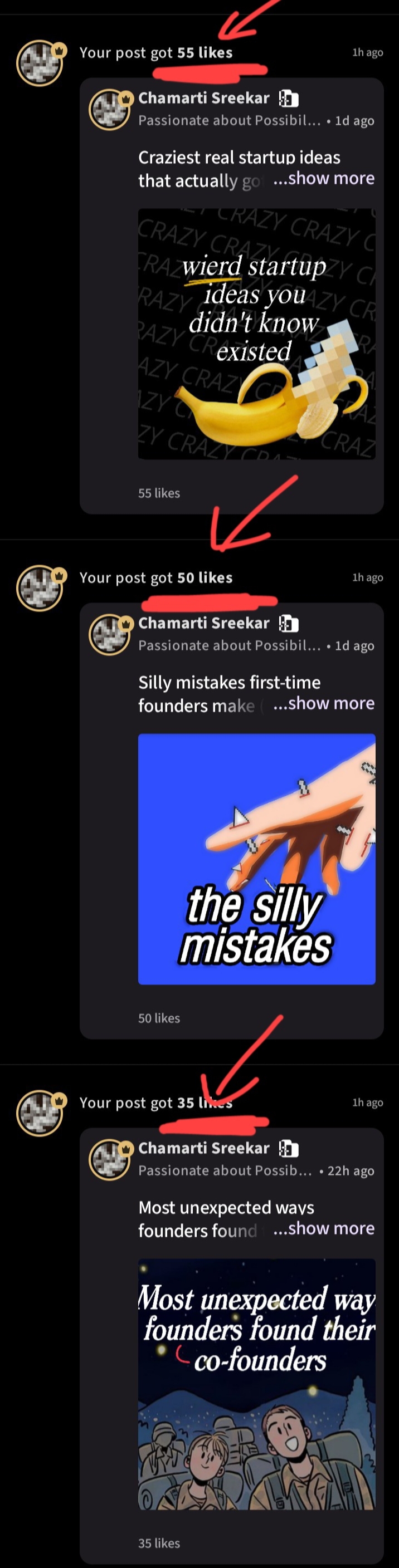The image size is (399, 1568).
Task: Open the Chamarti Sreekar name on the 22h ago post
Action: (203, 1148)
